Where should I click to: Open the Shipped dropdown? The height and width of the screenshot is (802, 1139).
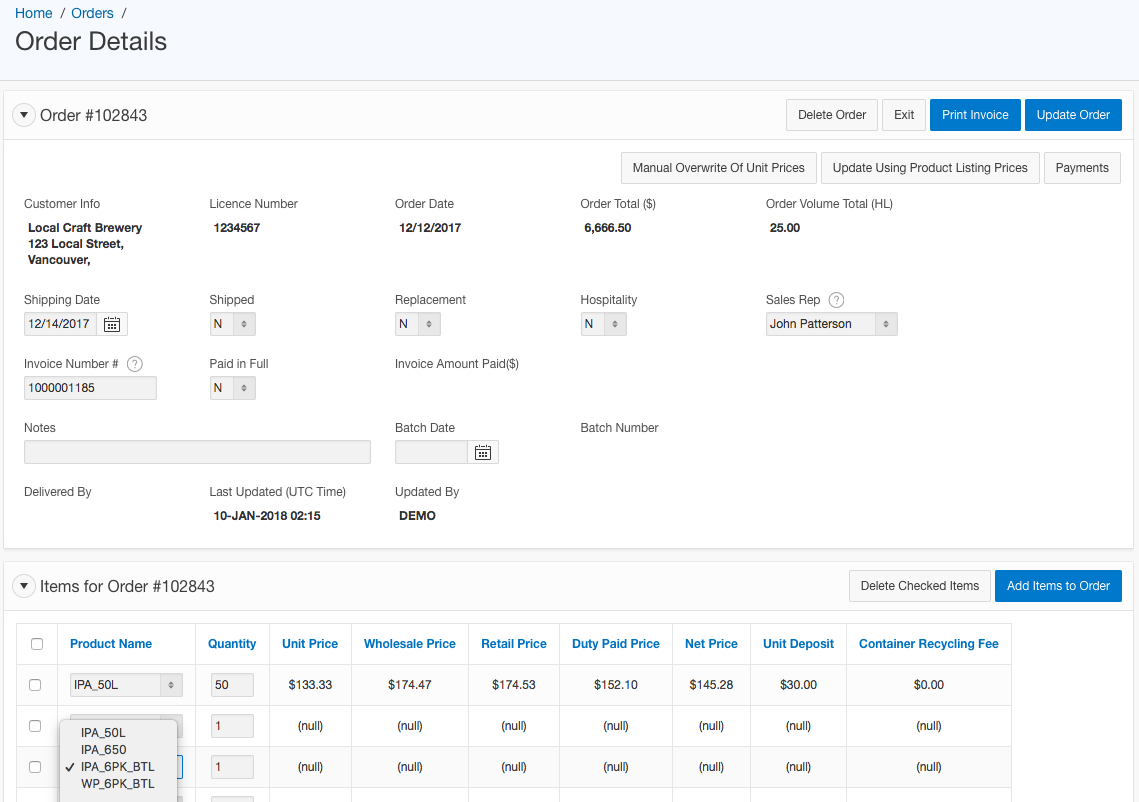click(232, 324)
